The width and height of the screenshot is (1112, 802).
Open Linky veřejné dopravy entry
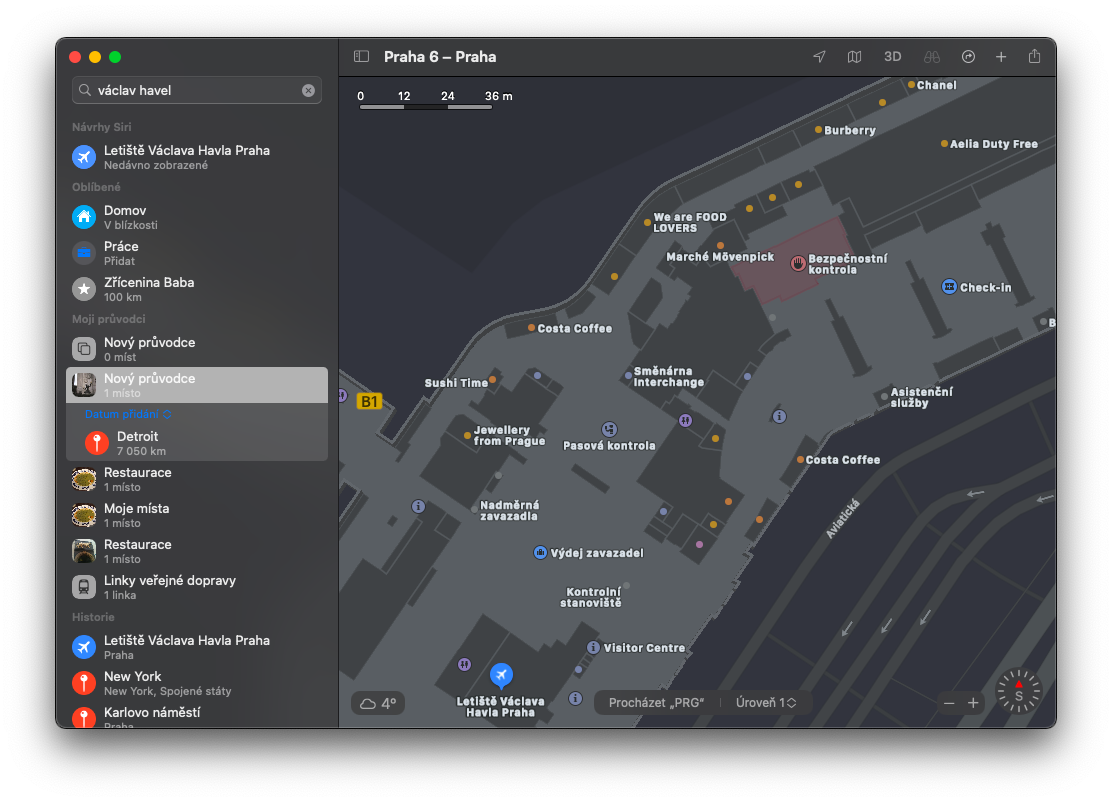click(x=196, y=587)
